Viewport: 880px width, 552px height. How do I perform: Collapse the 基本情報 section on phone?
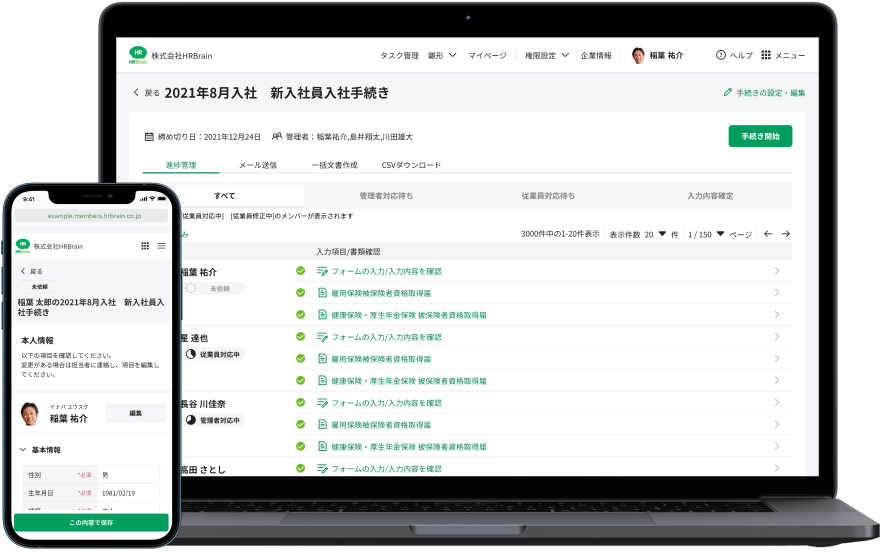(24, 450)
